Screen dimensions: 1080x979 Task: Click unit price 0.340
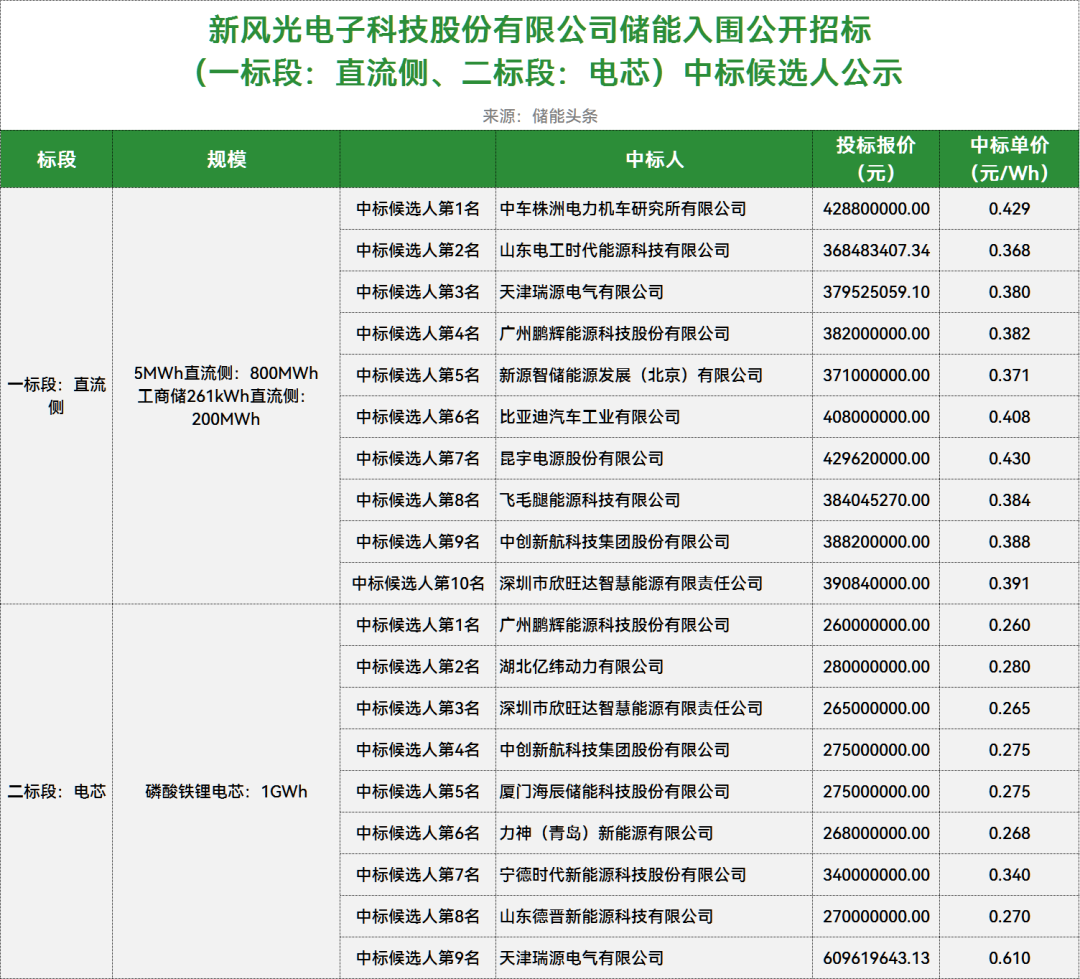(x=1009, y=874)
